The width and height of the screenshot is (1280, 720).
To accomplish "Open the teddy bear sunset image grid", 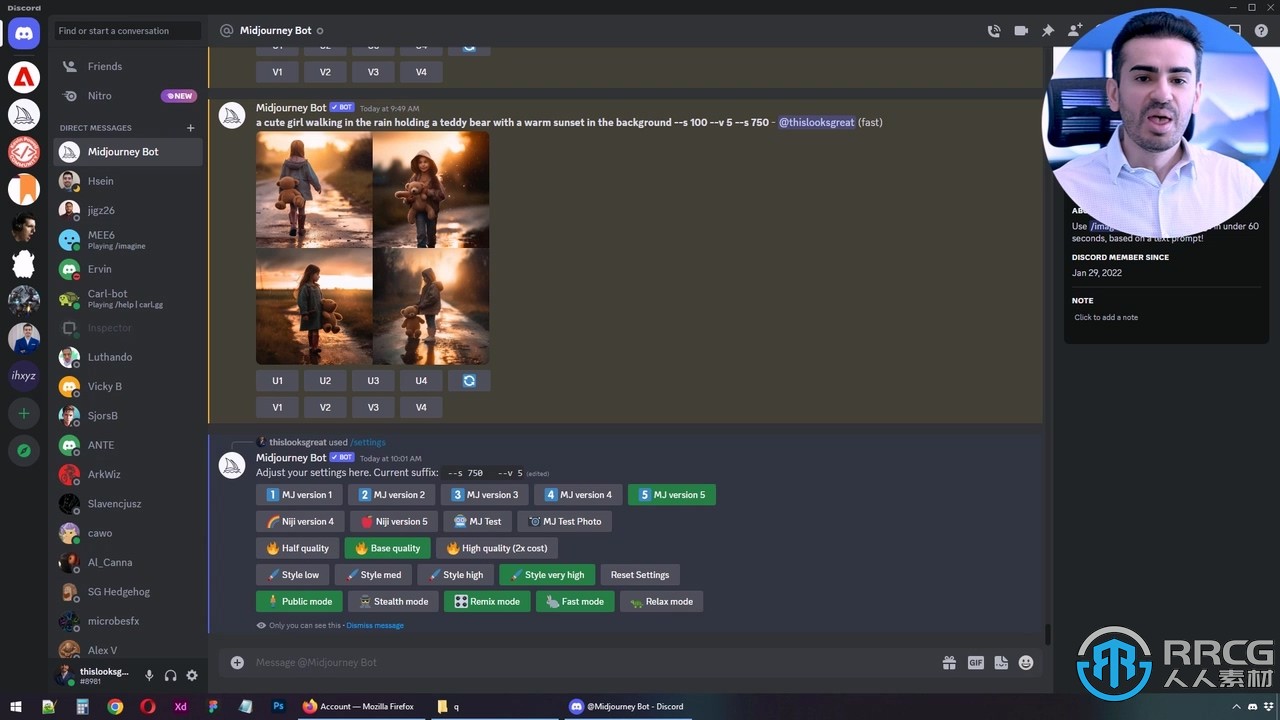I will tap(372, 248).
